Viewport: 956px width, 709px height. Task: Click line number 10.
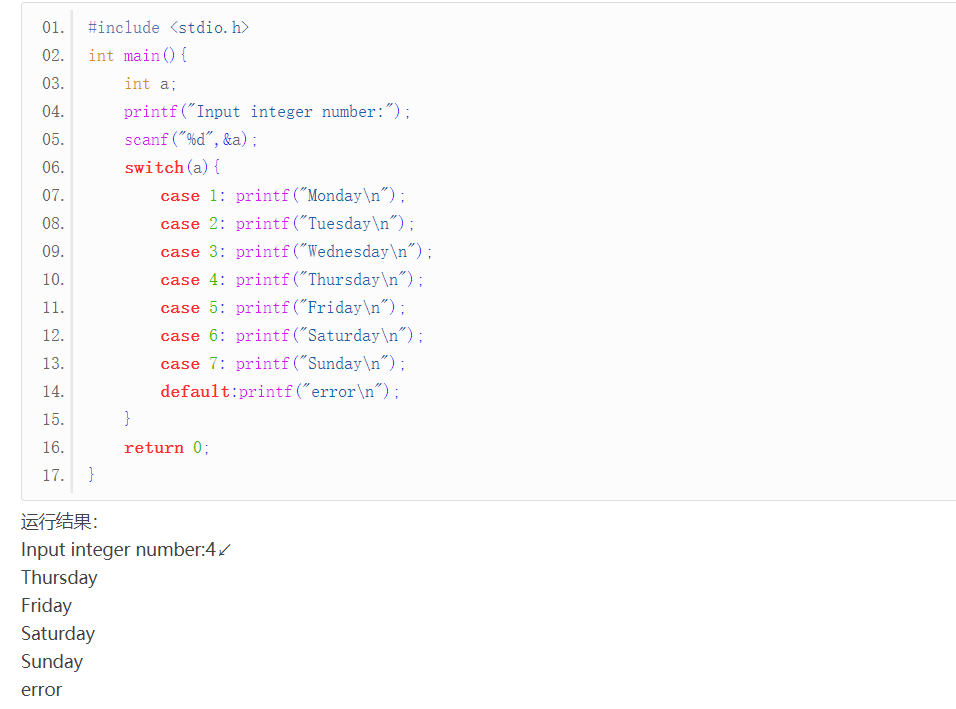(x=53, y=280)
